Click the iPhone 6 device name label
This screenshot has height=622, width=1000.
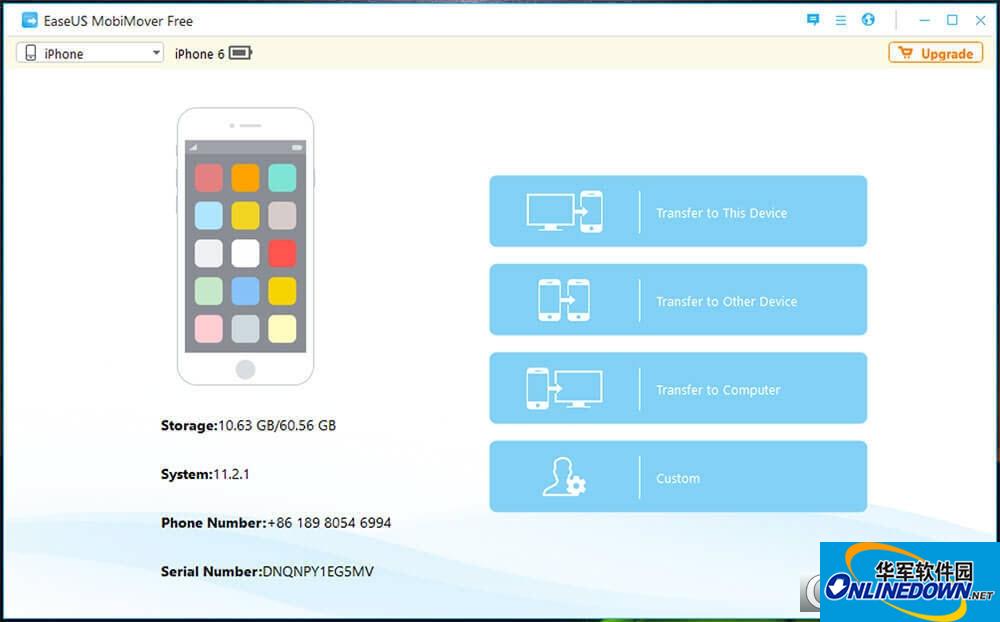[x=200, y=54]
